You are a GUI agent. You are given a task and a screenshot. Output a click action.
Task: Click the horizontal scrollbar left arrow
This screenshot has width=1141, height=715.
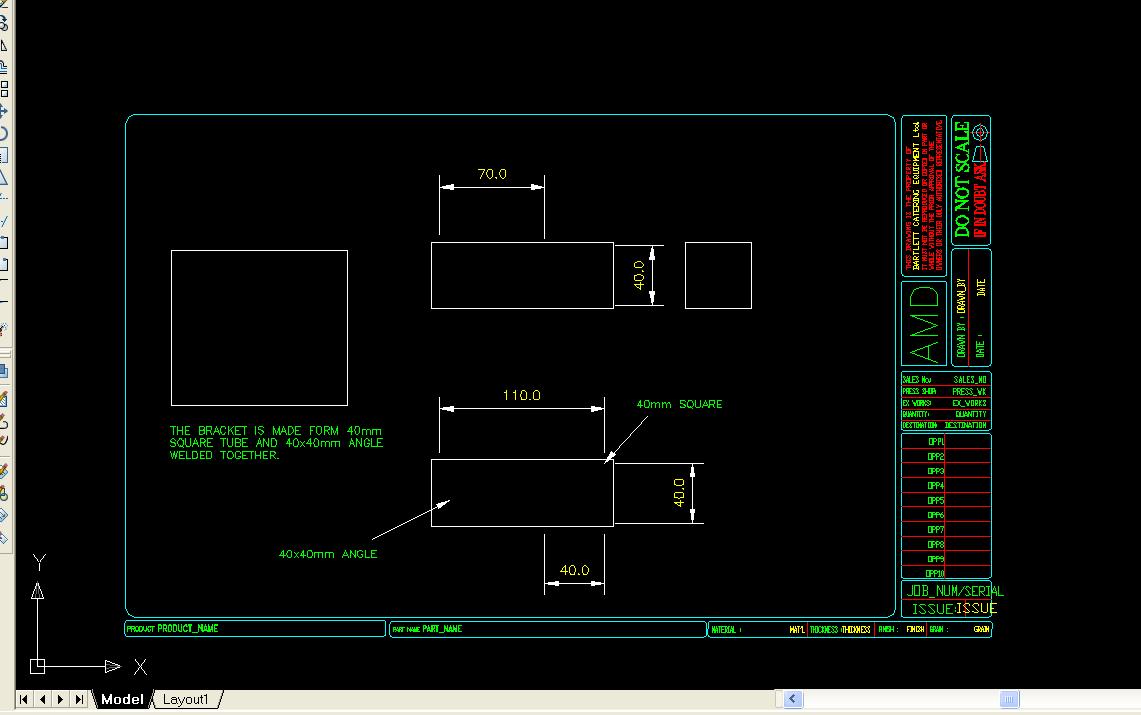[792, 699]
